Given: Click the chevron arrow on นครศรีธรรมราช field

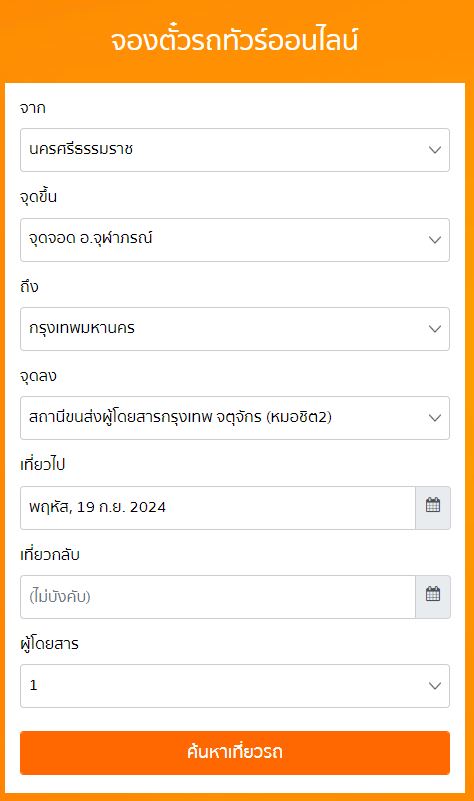Looking at the screenshot, I should [435, 150].
